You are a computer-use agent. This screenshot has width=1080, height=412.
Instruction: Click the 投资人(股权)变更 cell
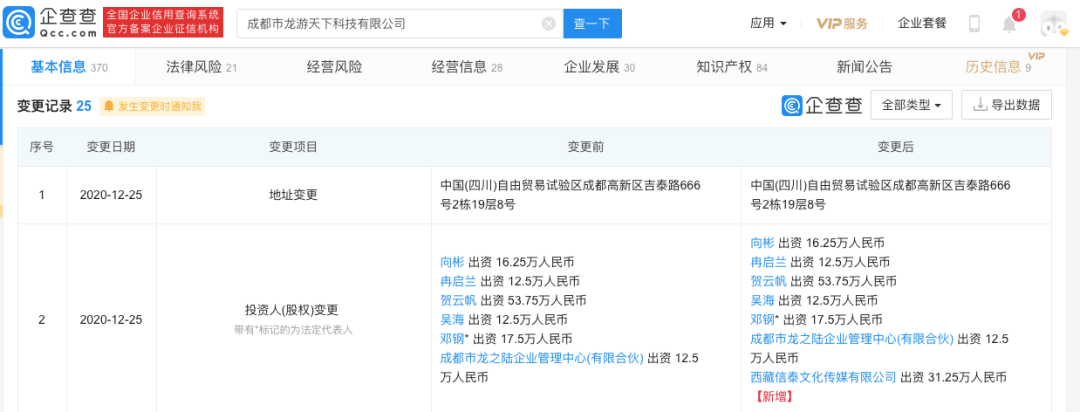[293, 310]
